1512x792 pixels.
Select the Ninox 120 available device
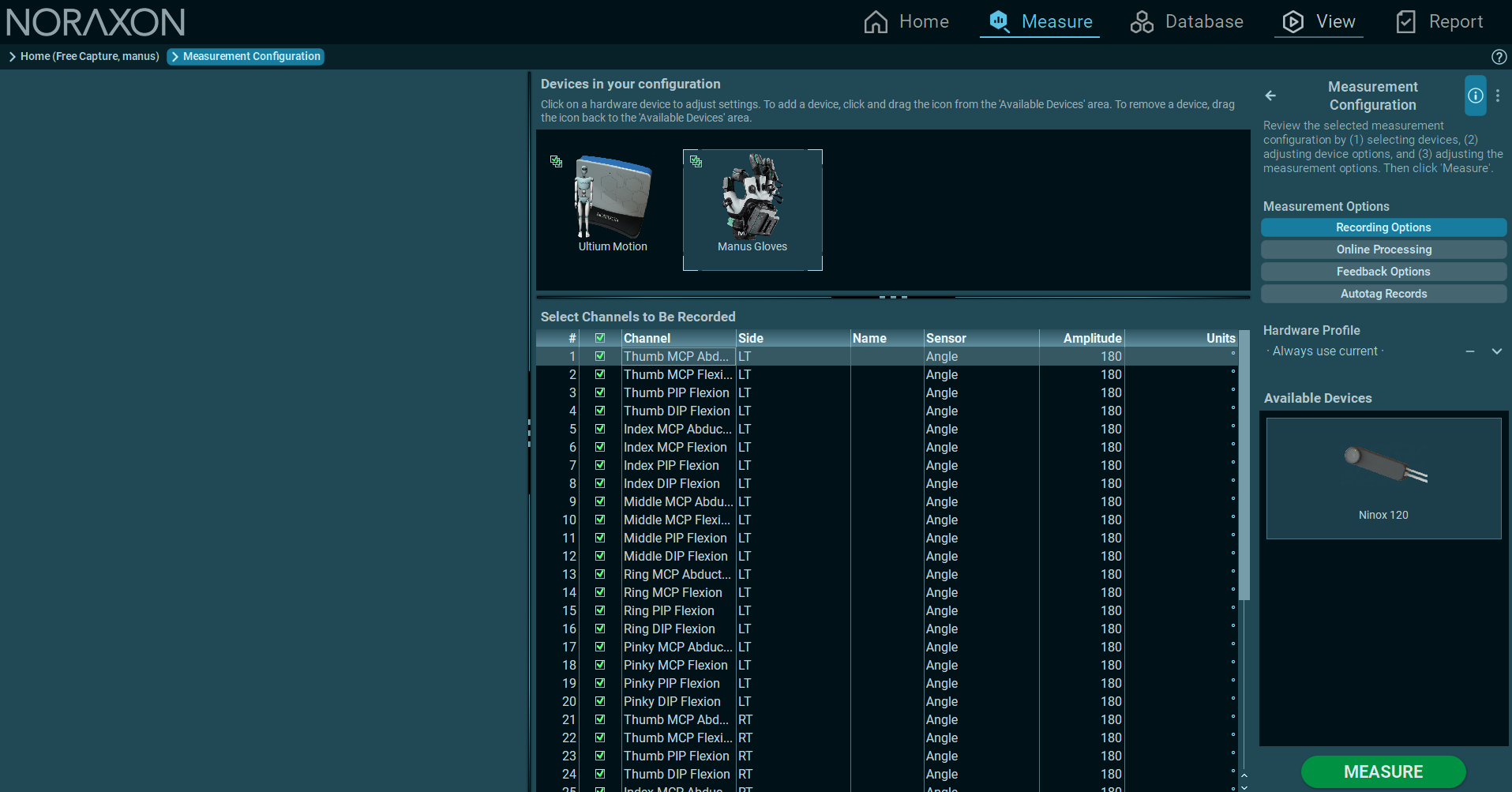[1383, 478]
